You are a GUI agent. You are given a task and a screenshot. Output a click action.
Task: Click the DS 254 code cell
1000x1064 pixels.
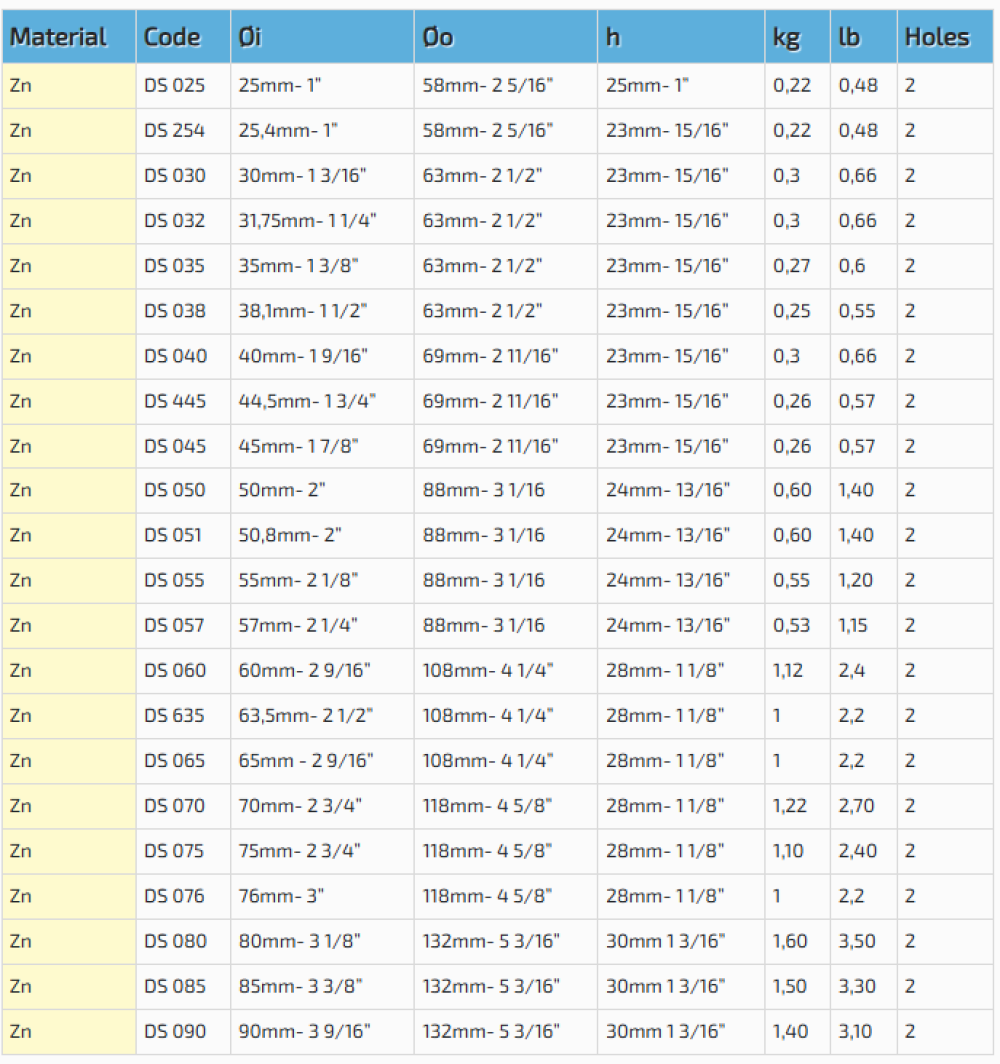[175, 131]
